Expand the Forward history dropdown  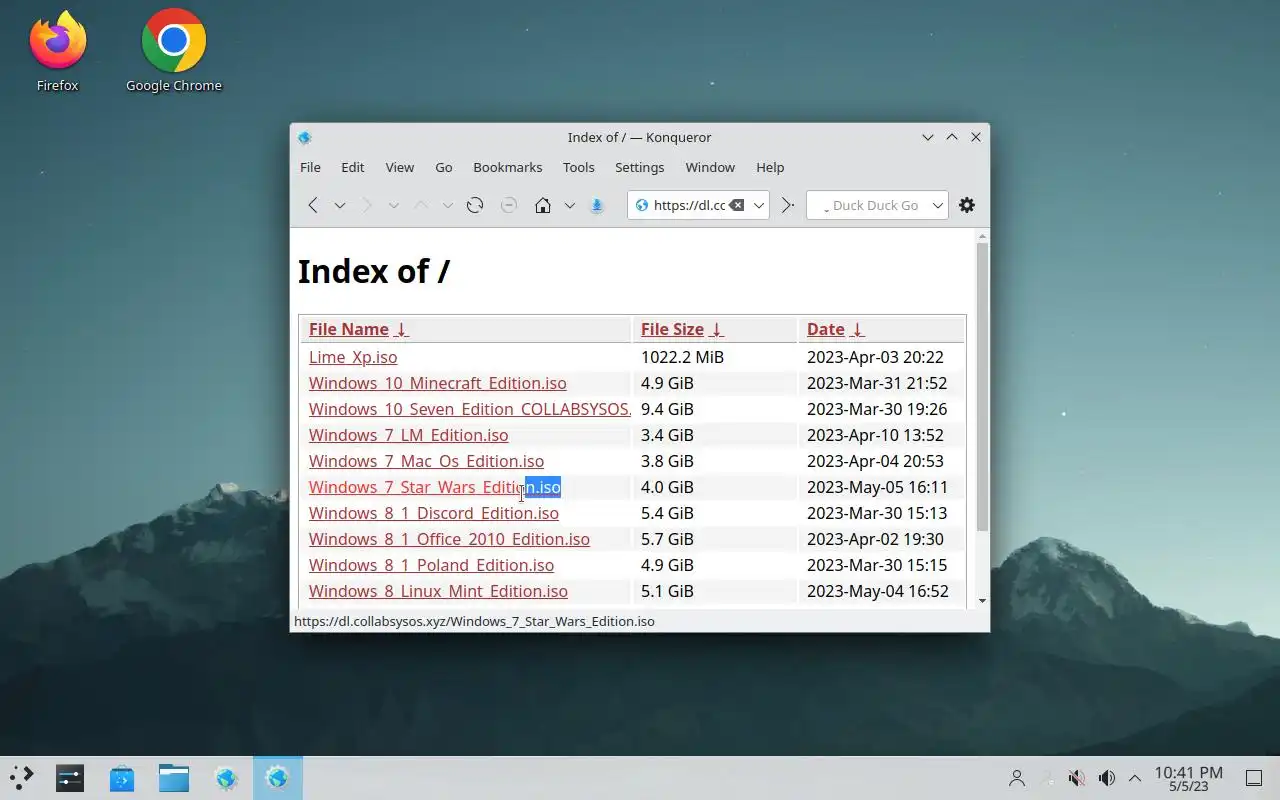pos(394,205)
